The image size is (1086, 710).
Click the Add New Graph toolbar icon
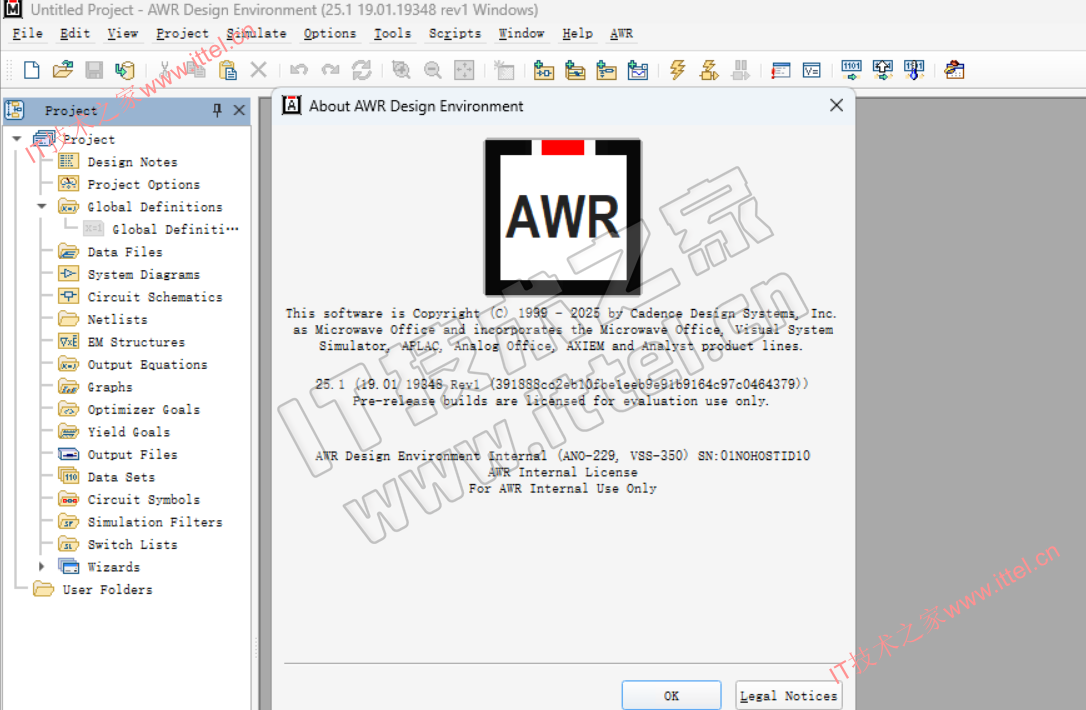pos(638,70)
